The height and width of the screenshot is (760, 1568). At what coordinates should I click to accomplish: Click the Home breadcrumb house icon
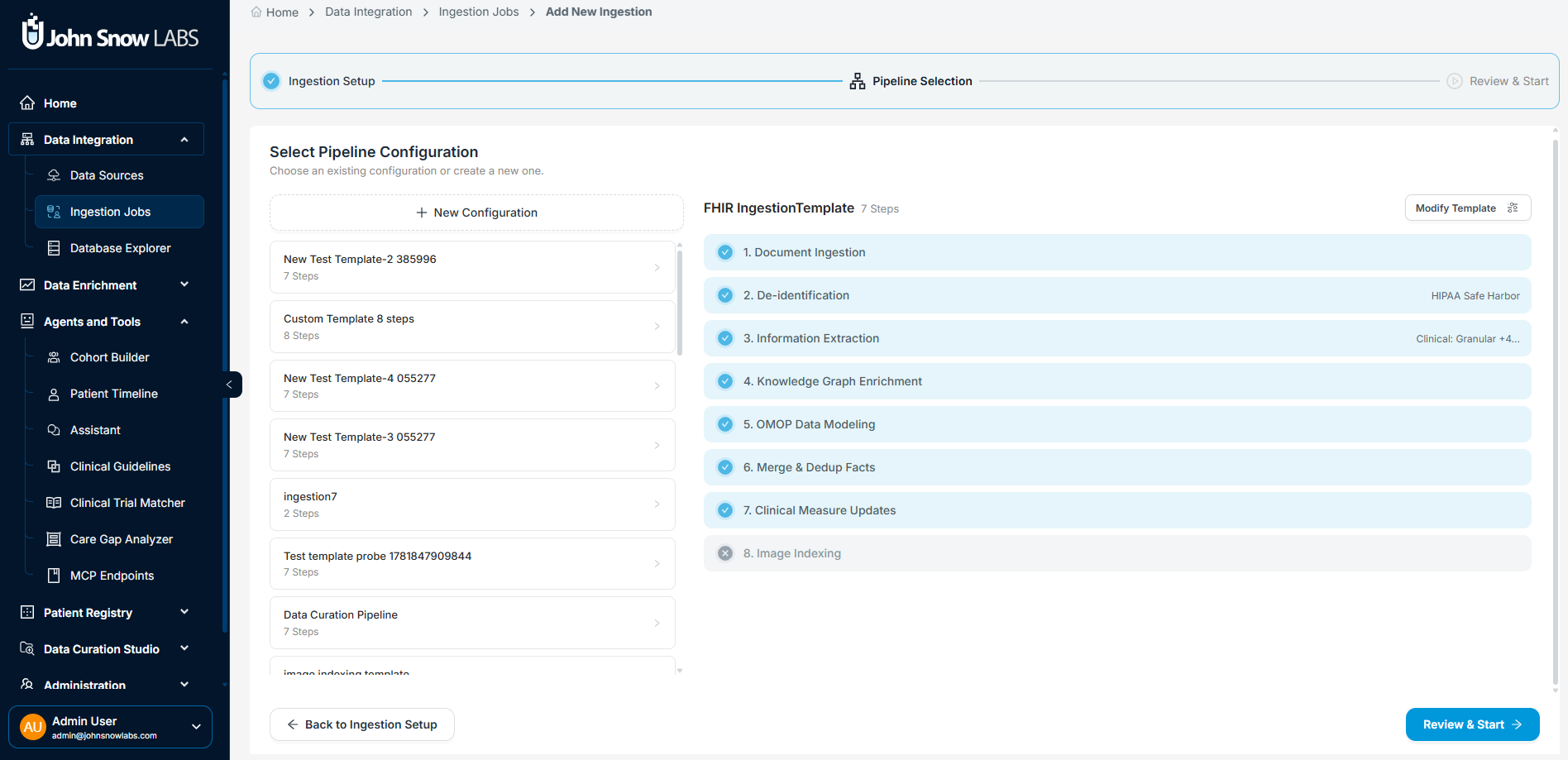256,12
